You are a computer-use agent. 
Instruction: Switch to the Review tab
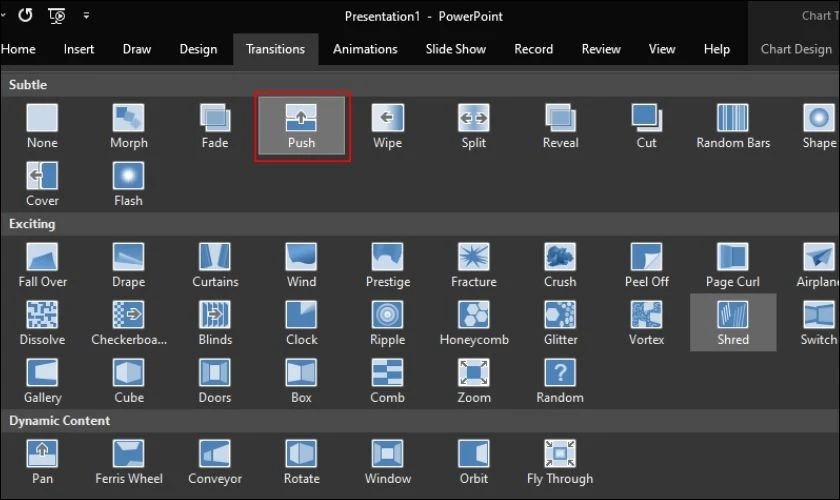click(x=601, y=49)
